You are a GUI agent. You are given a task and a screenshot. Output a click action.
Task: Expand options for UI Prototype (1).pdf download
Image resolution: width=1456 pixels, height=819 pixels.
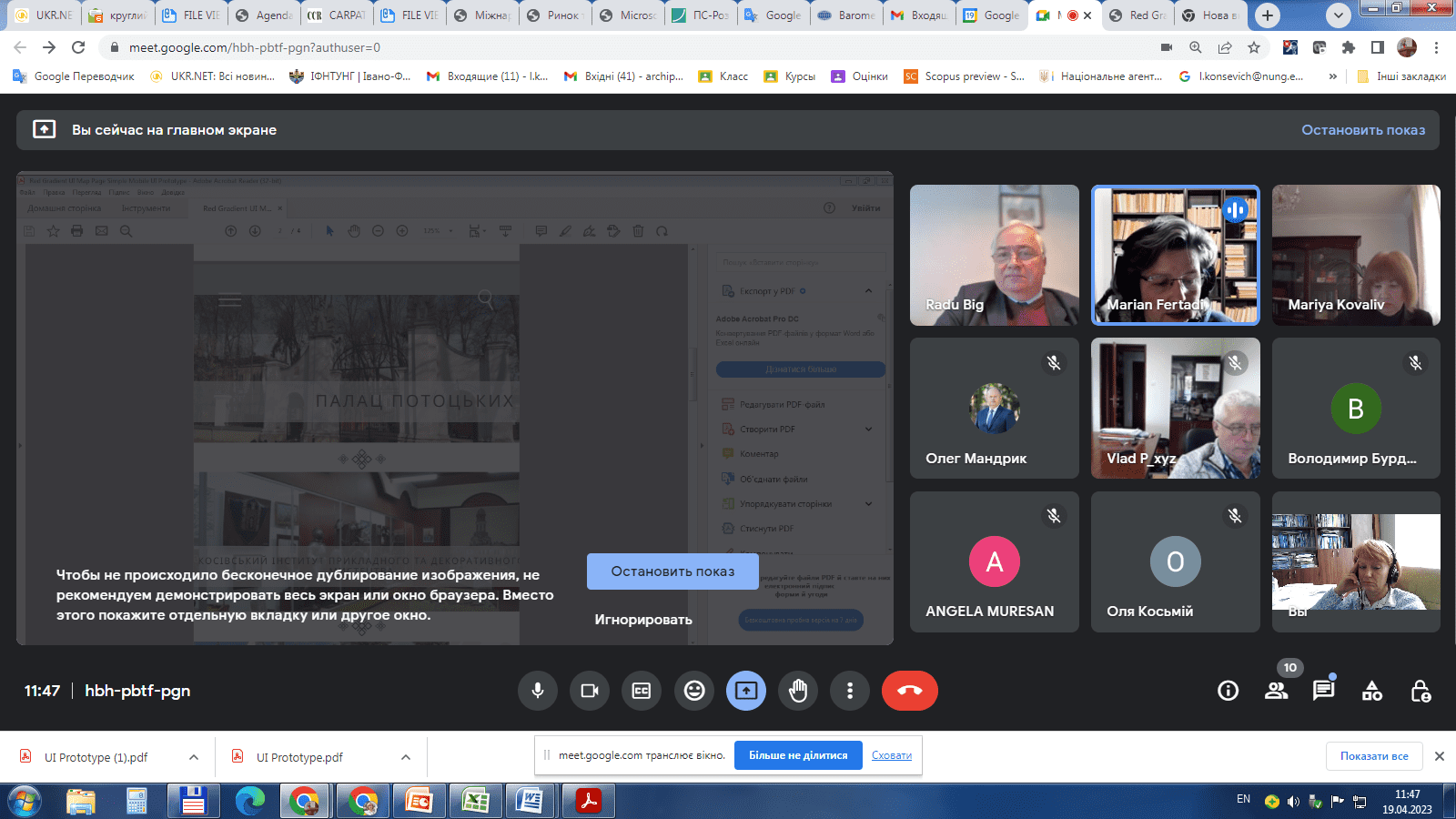[x=194, y=757]
